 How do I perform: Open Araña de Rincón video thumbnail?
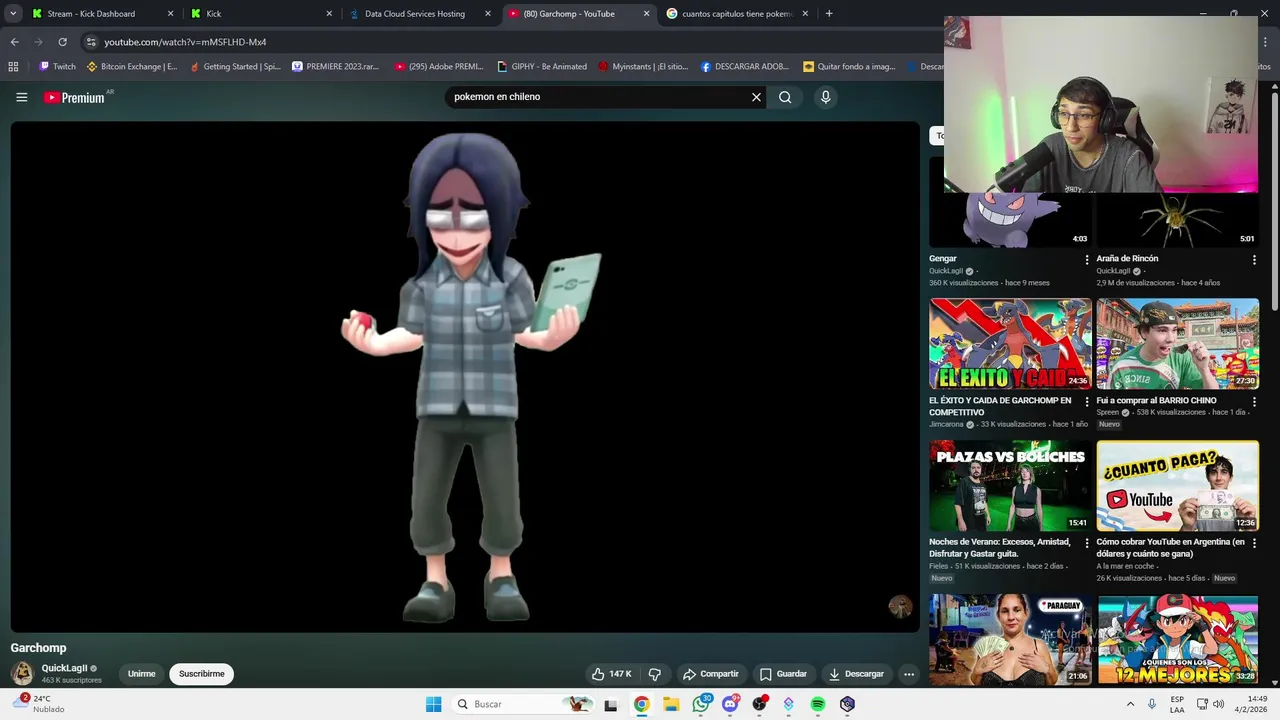pos(1177,220)
